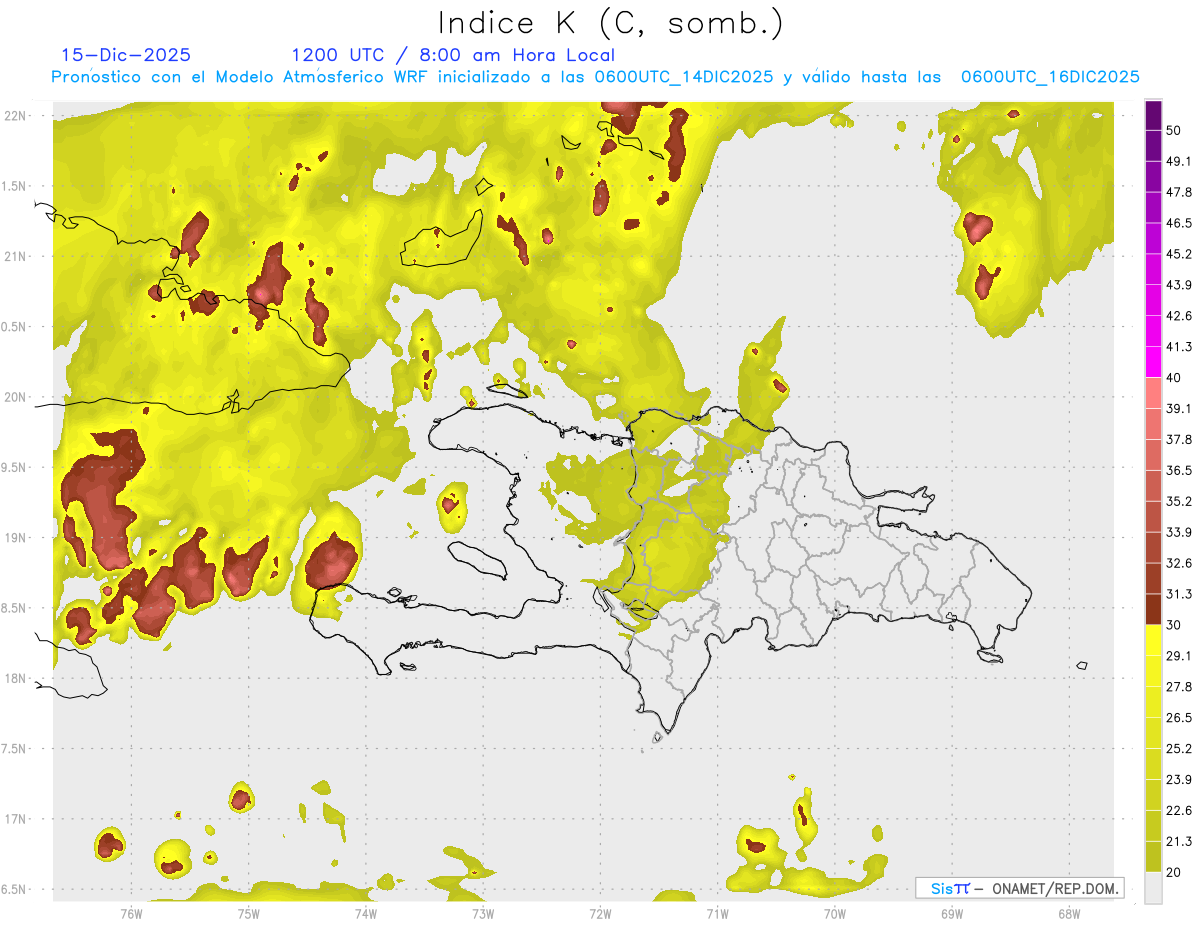Click legend value 25.2

click(1179, 749)
